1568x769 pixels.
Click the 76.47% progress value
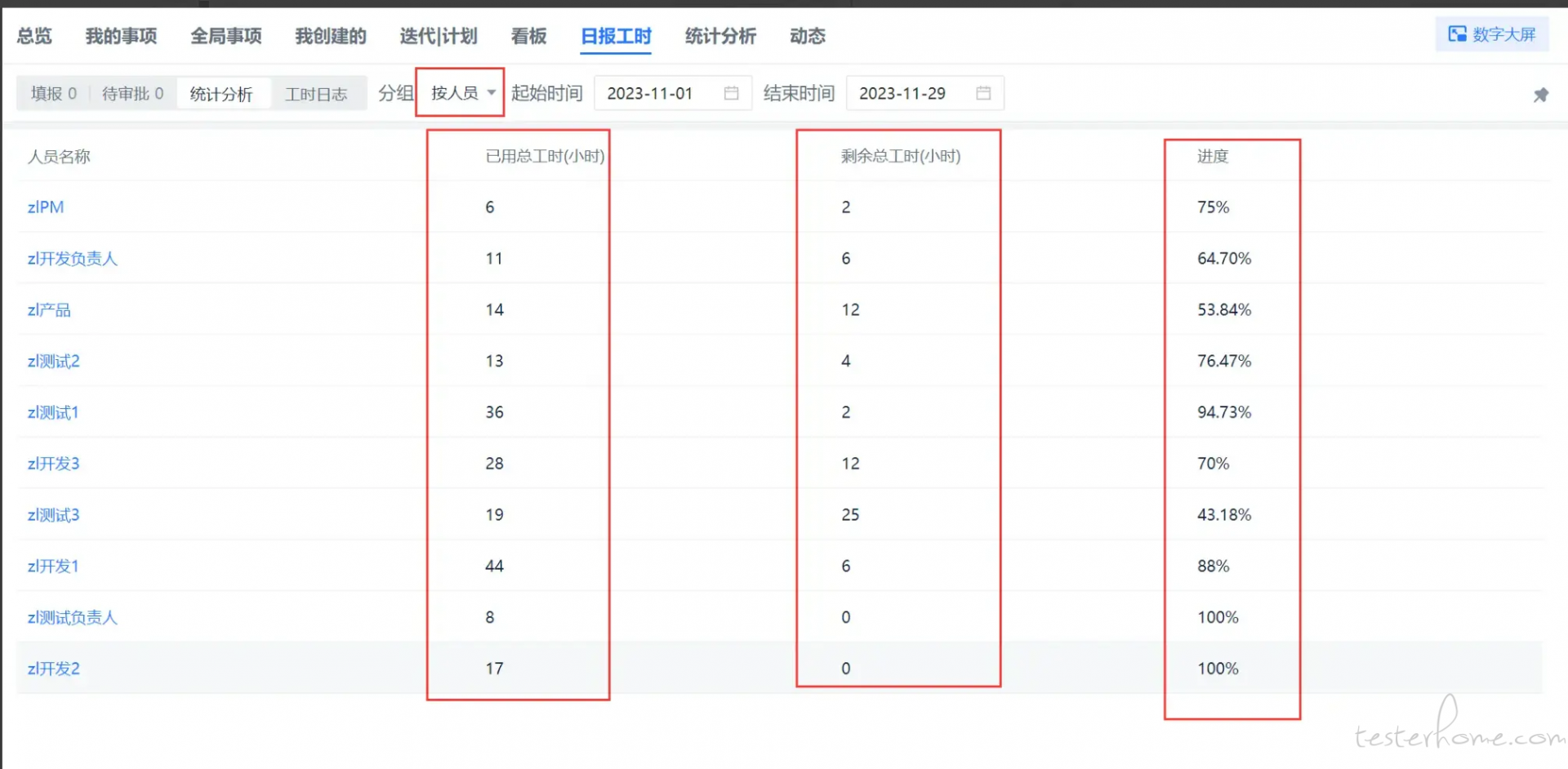1224,361
